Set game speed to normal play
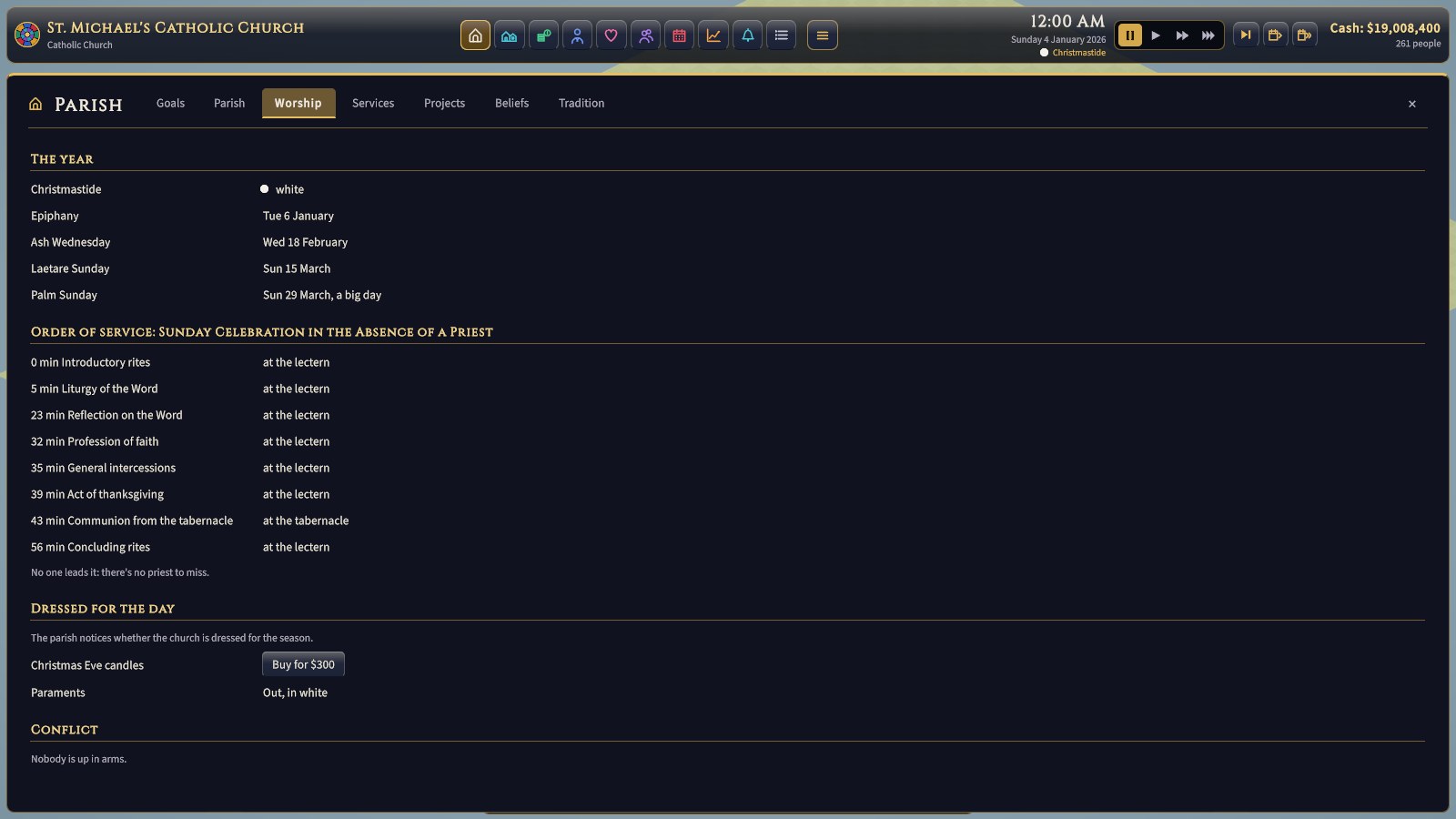Image resolution: width=1456 pixels, height=819 pixels. point(1156,35)
